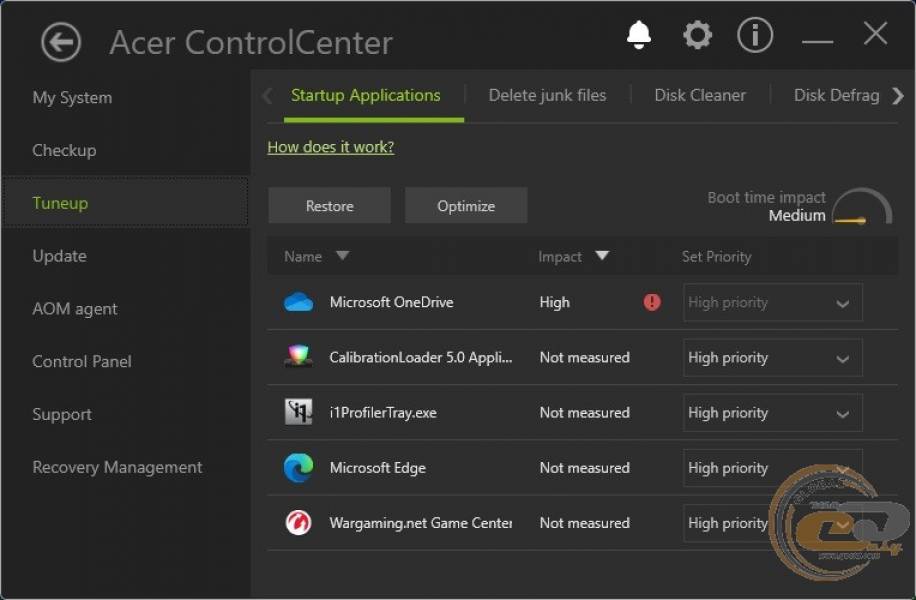This screenshot has height=600, width=916.
Task: Click the Optimize button
Action: (466, 206)
